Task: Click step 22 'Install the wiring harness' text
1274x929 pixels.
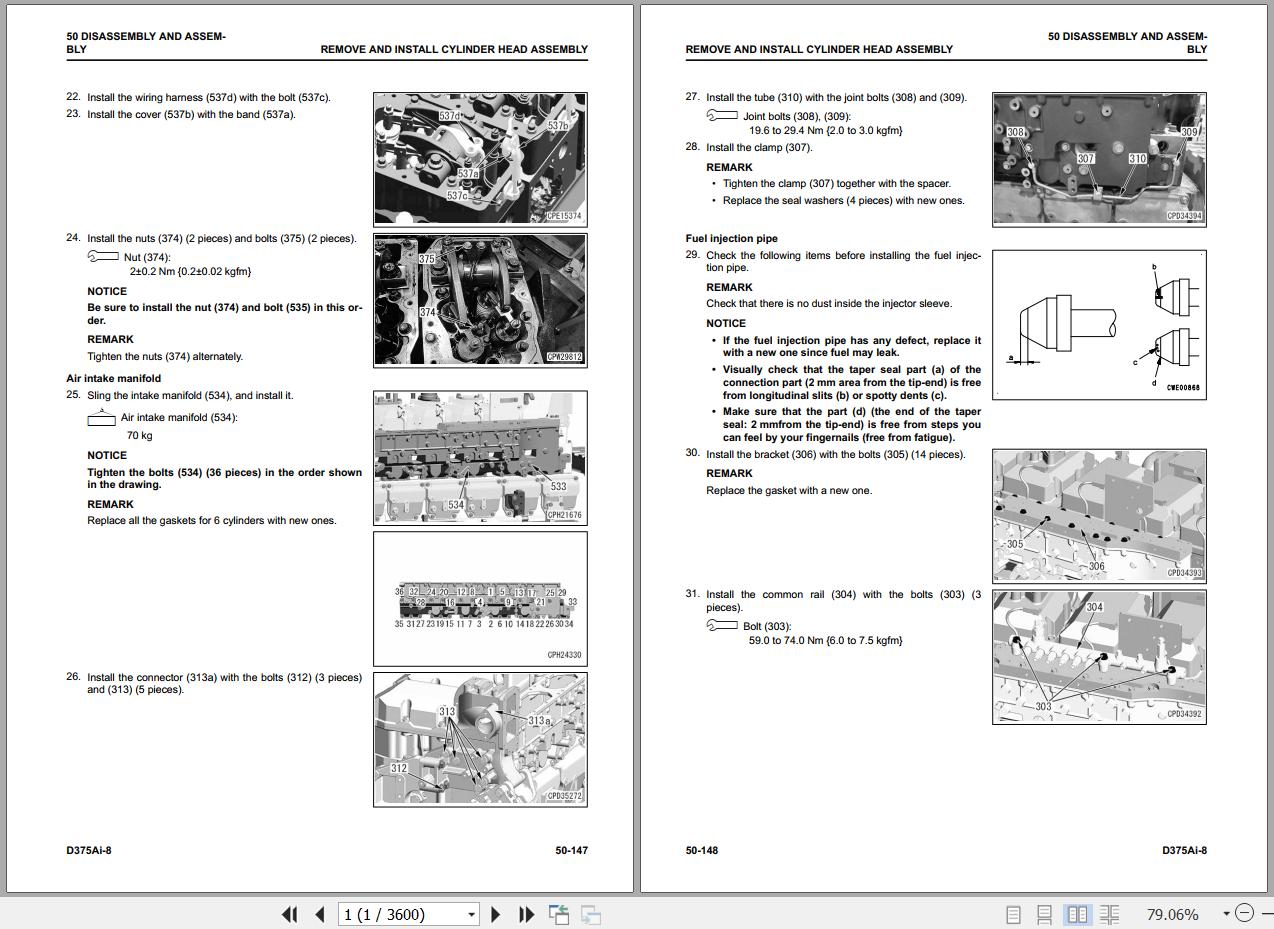Action: tap(209, 98)
